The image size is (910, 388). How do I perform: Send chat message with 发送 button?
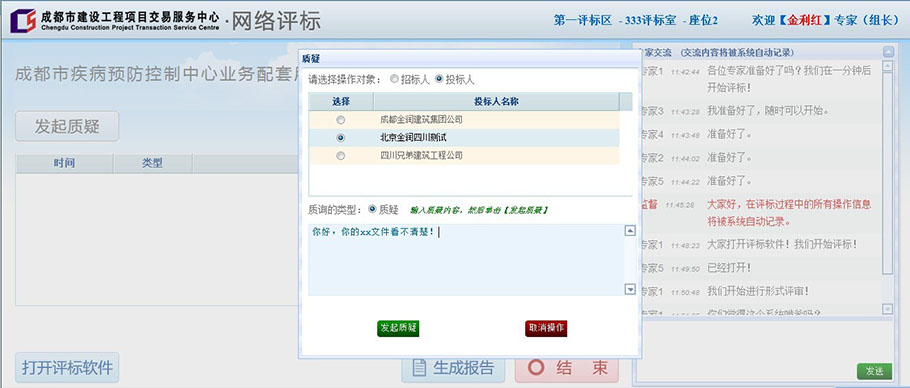875,371
